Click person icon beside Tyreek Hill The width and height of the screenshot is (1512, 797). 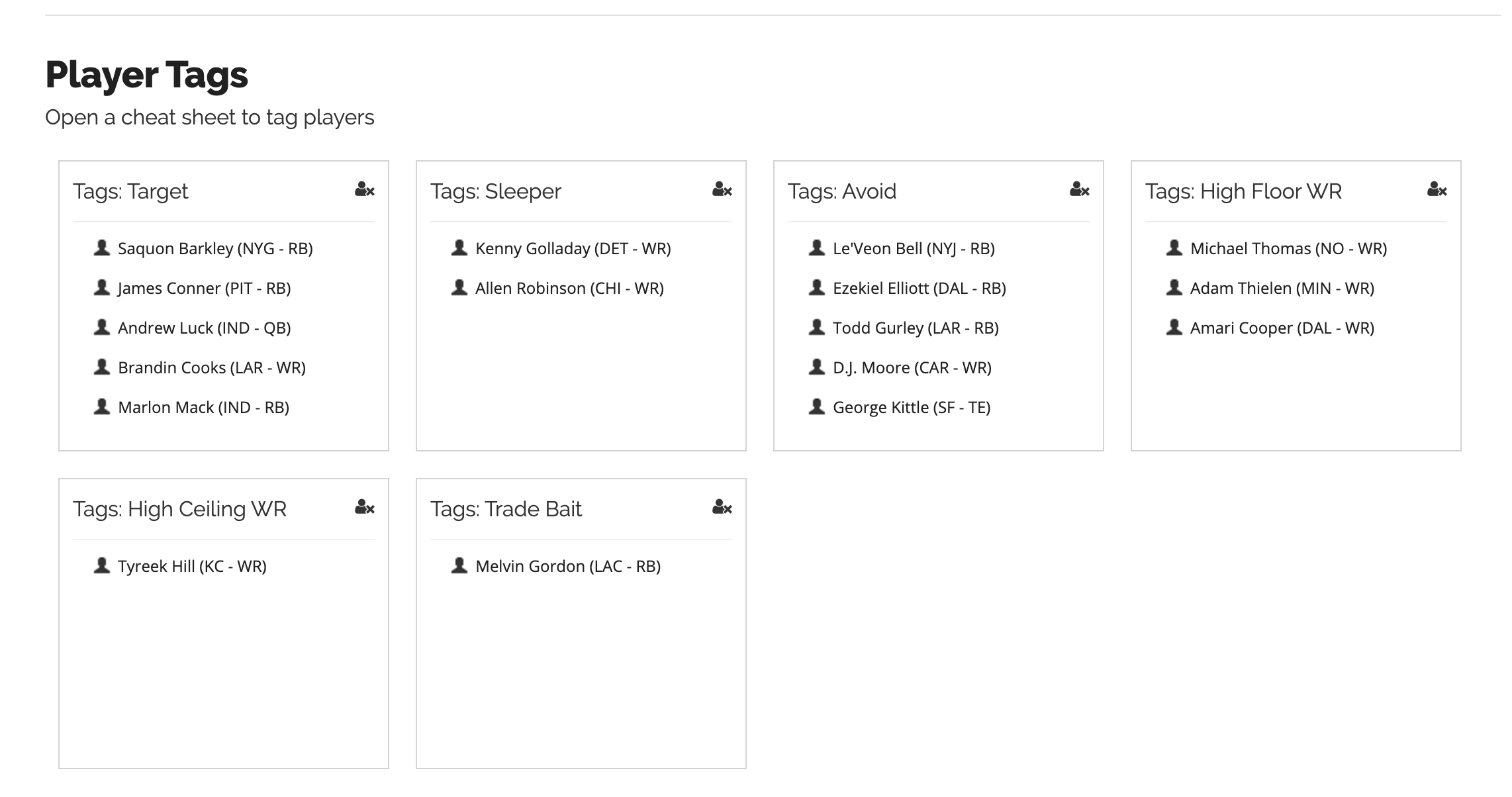[102, 565]
